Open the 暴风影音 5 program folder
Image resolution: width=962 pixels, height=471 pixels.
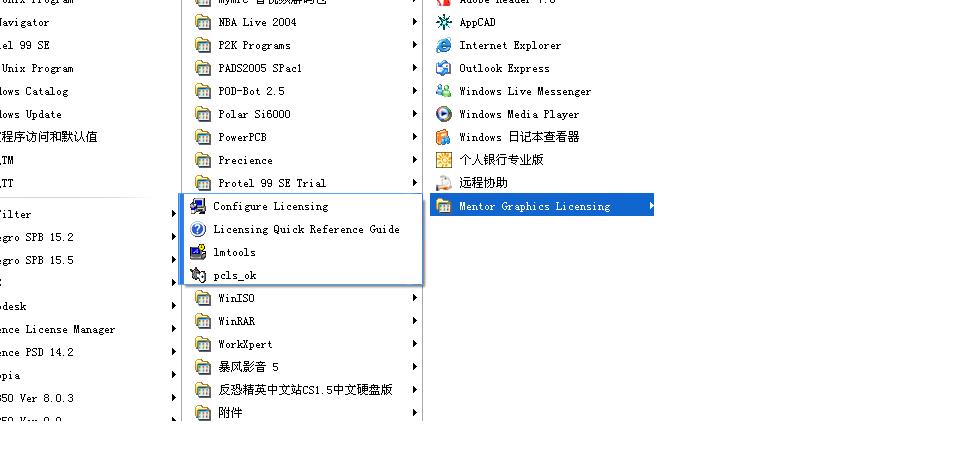pyautogui.click(x=303, y=367)
